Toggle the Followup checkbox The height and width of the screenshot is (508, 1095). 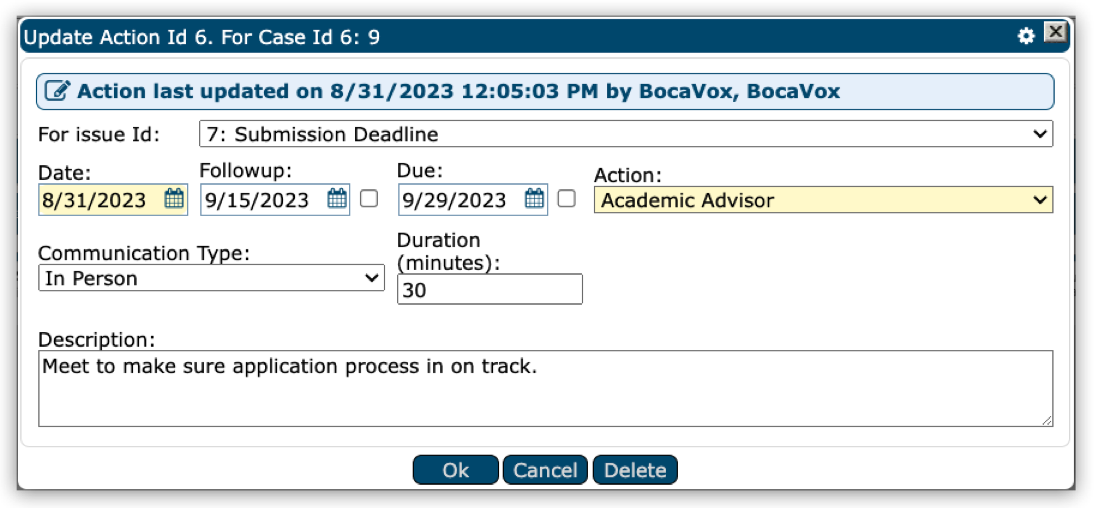(369, 199)
